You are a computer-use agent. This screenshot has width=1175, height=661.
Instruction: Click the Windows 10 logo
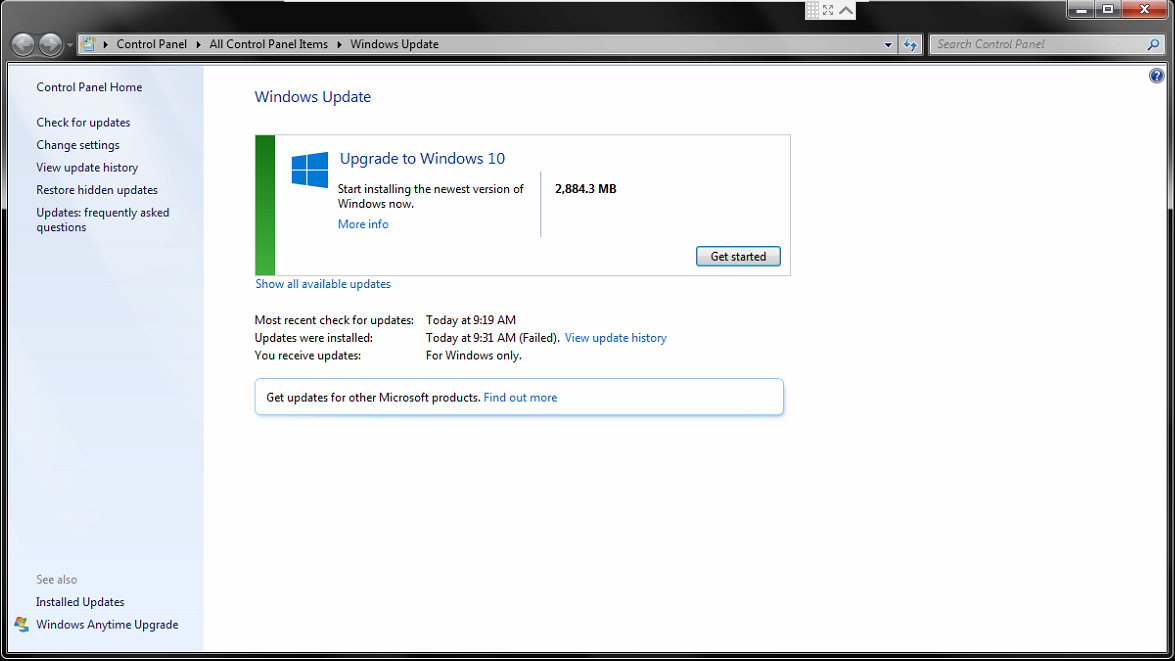coord(309,169)
